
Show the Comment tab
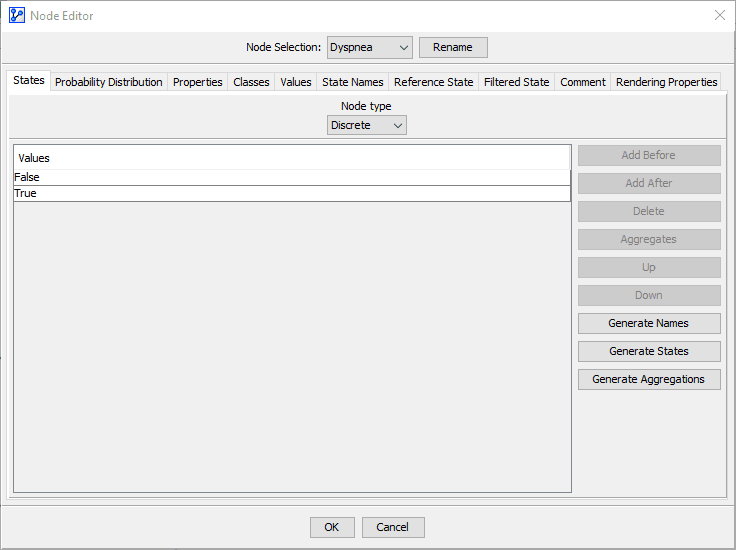pyautogui.click(x=583, y=82)
